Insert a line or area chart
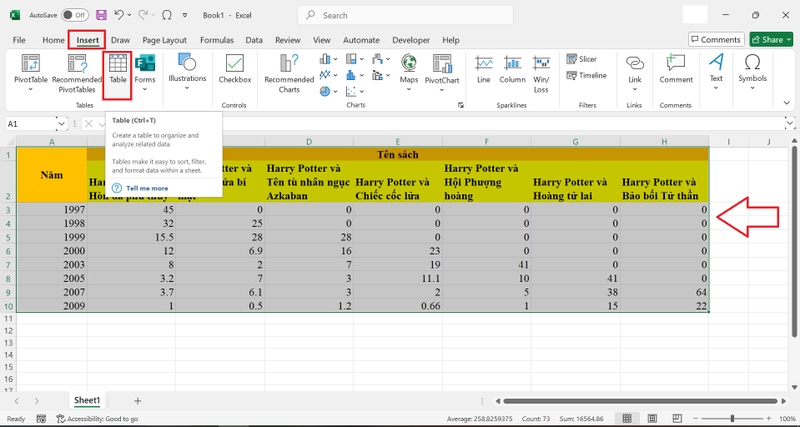The height and width of the screenshot is (427, 800). pyautogui.click(x=328, y=76)
